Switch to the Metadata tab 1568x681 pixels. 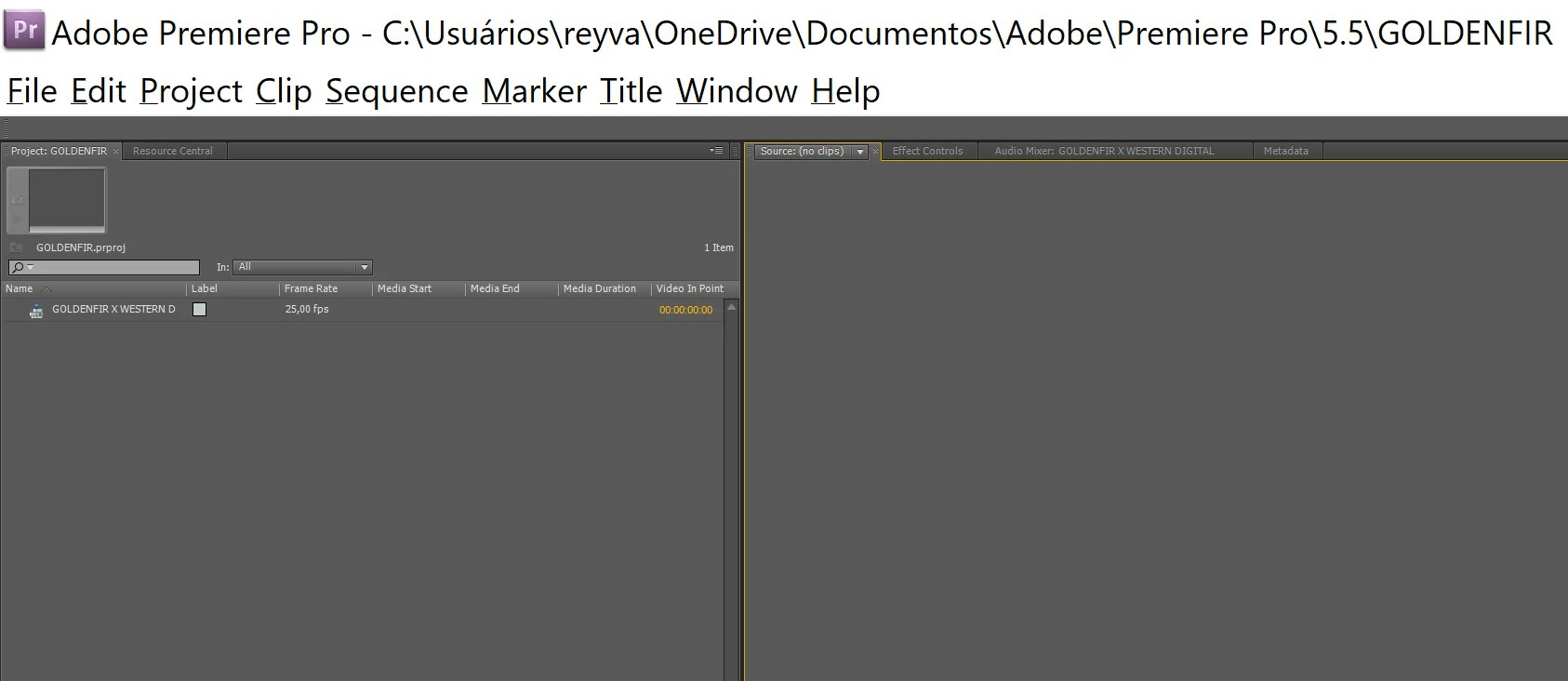coord(1285,151)
